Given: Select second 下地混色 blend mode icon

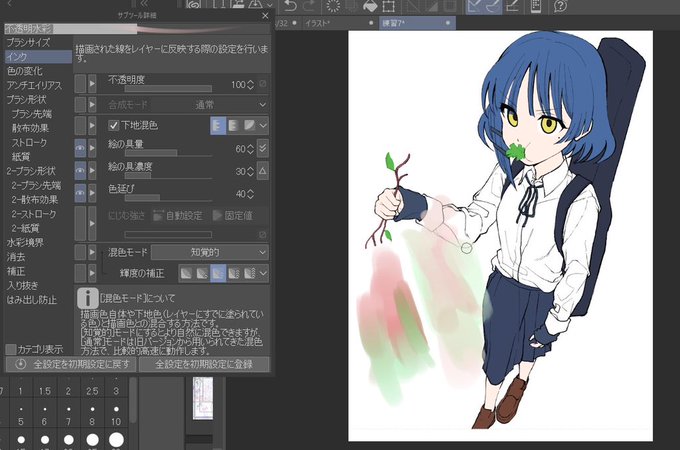Looking at the screenshot, I should click(x=234, y=126).
